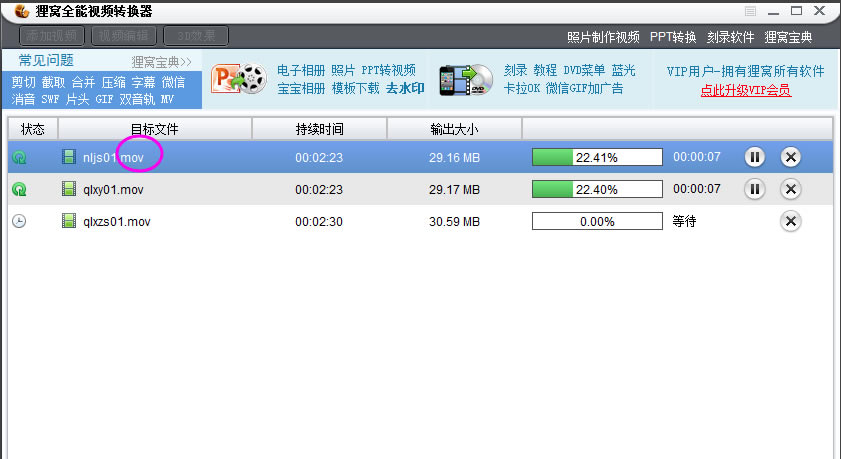841x459 pixels.
Task: Pause the nljs01.mov conversion
Action: coord(755,157)
